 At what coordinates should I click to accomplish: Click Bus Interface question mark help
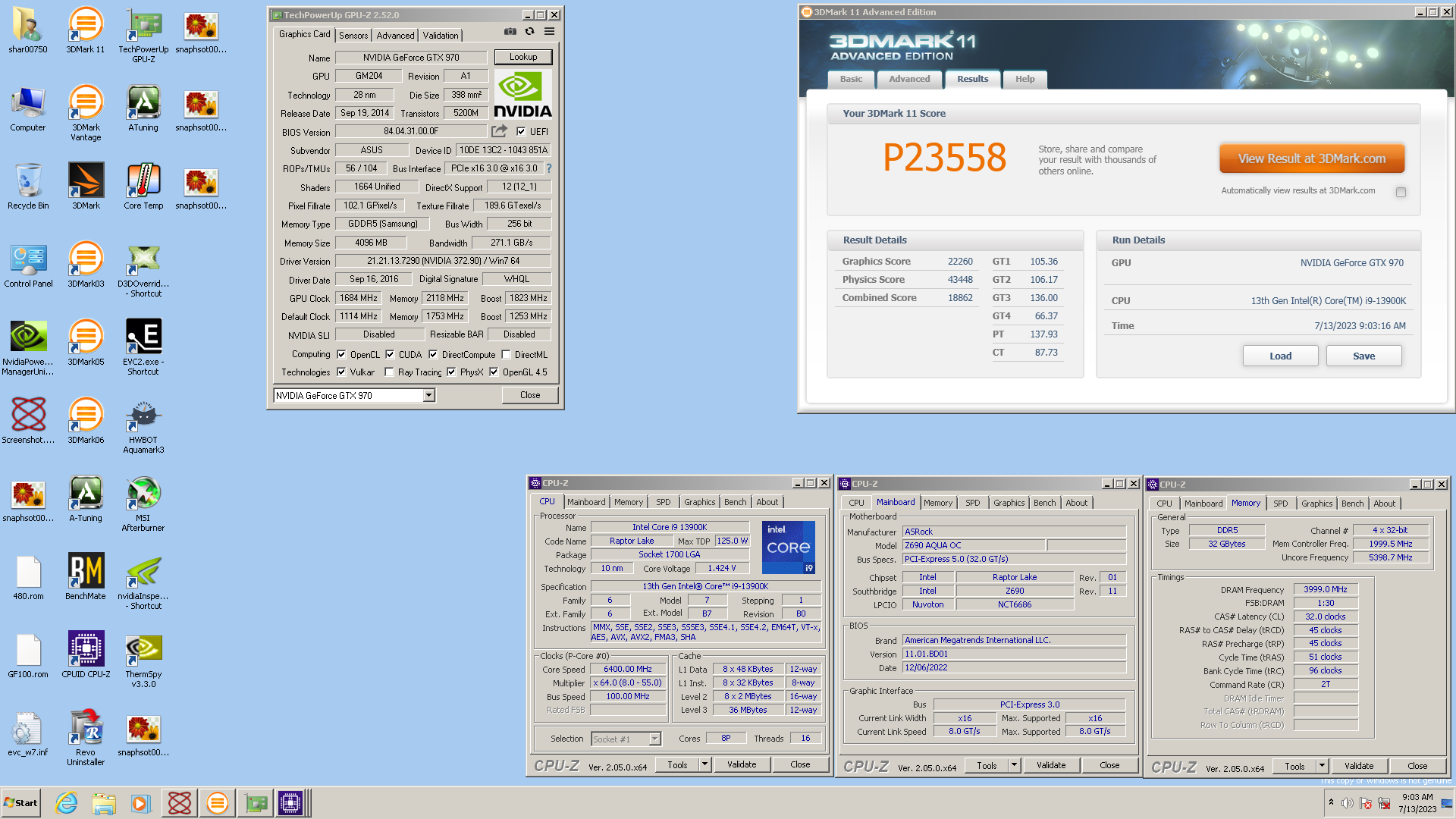coord(549,168)
